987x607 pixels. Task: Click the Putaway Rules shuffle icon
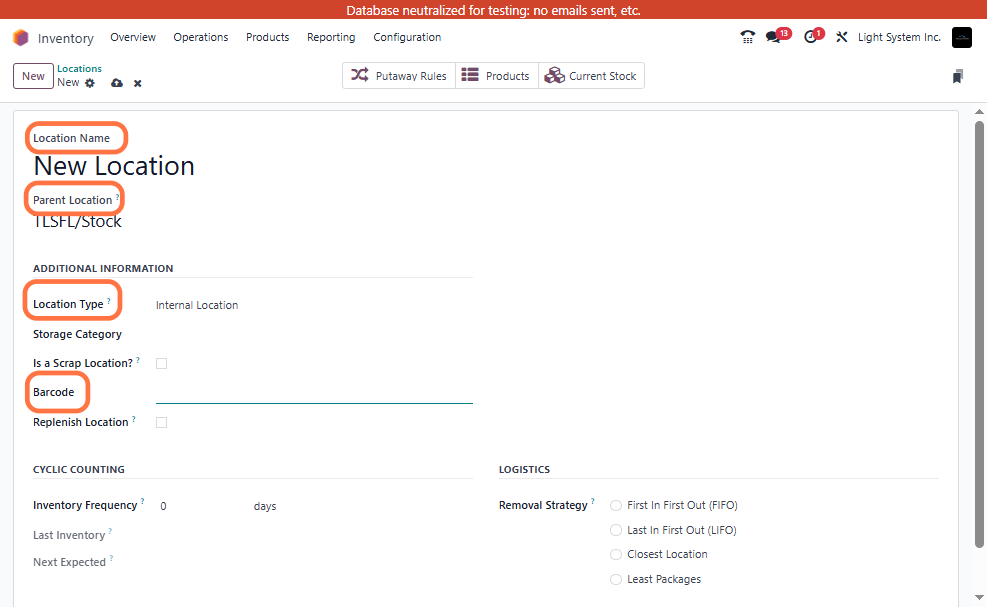click(359, 75)
